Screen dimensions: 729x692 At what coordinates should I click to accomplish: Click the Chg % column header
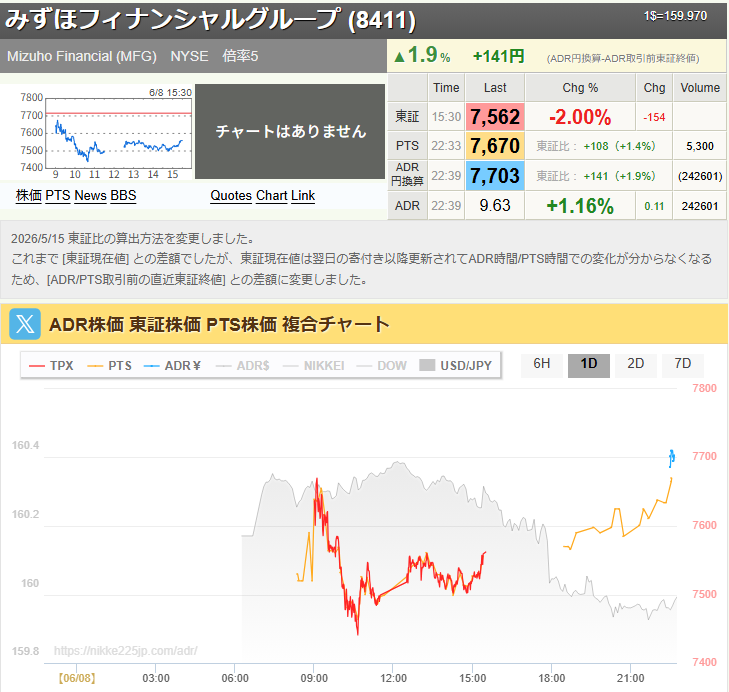[x=580, y=87]
